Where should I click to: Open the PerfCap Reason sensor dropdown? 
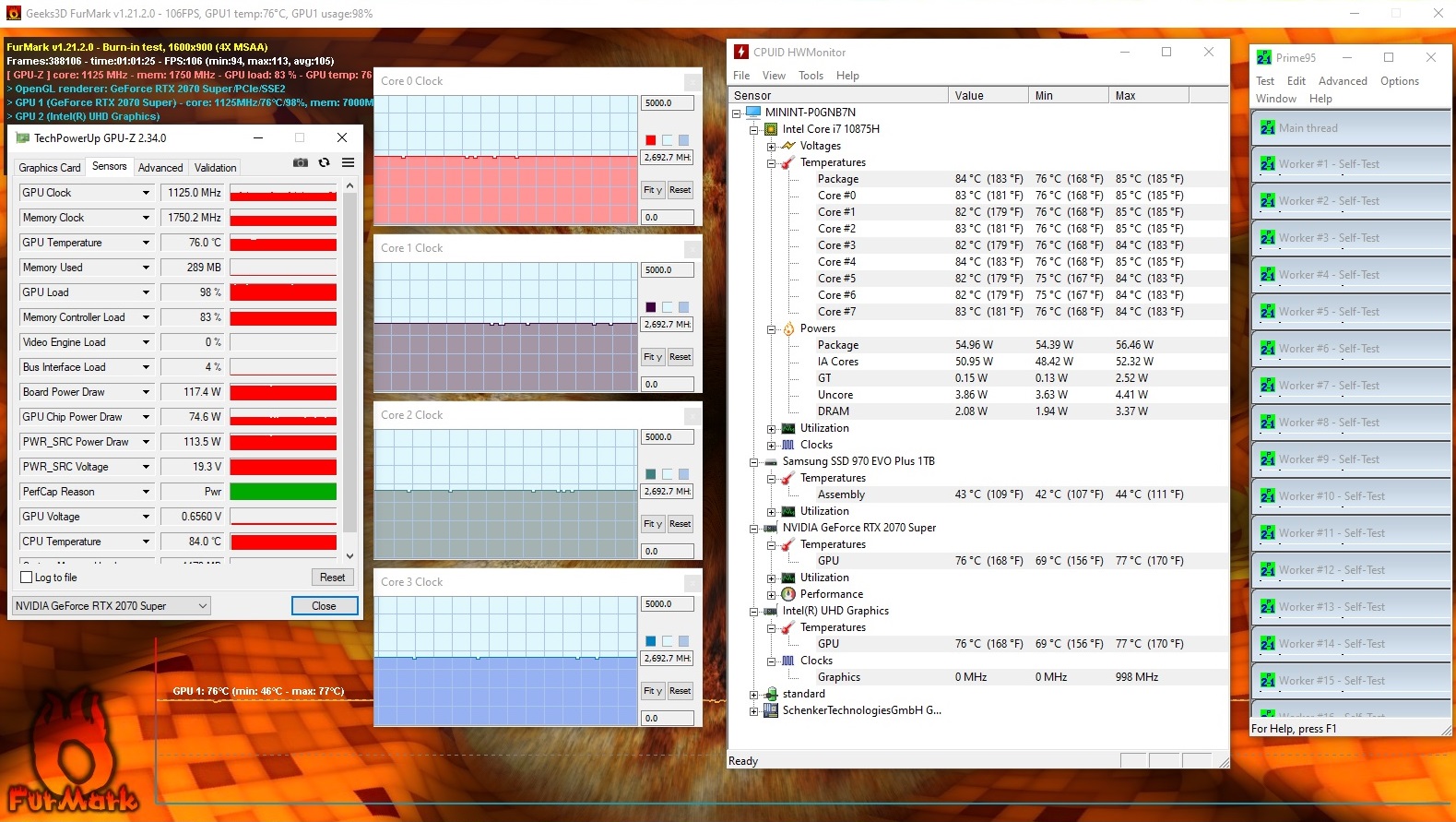146,492
